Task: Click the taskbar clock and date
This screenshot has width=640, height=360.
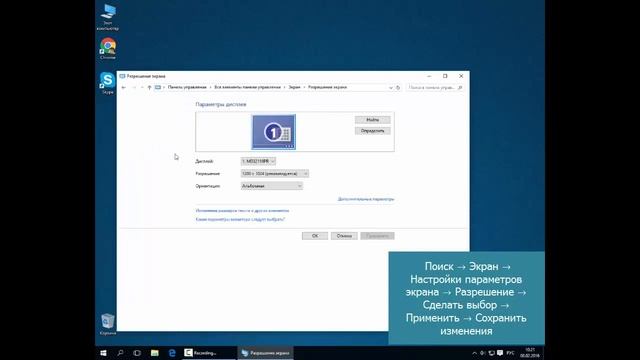Action: point(530,353)
